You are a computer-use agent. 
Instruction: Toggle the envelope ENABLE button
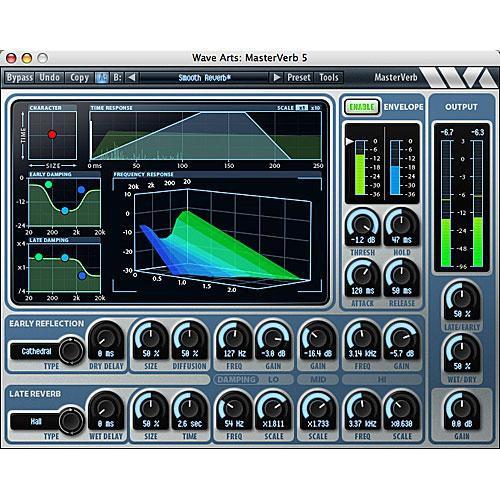(x=362, y=107)
